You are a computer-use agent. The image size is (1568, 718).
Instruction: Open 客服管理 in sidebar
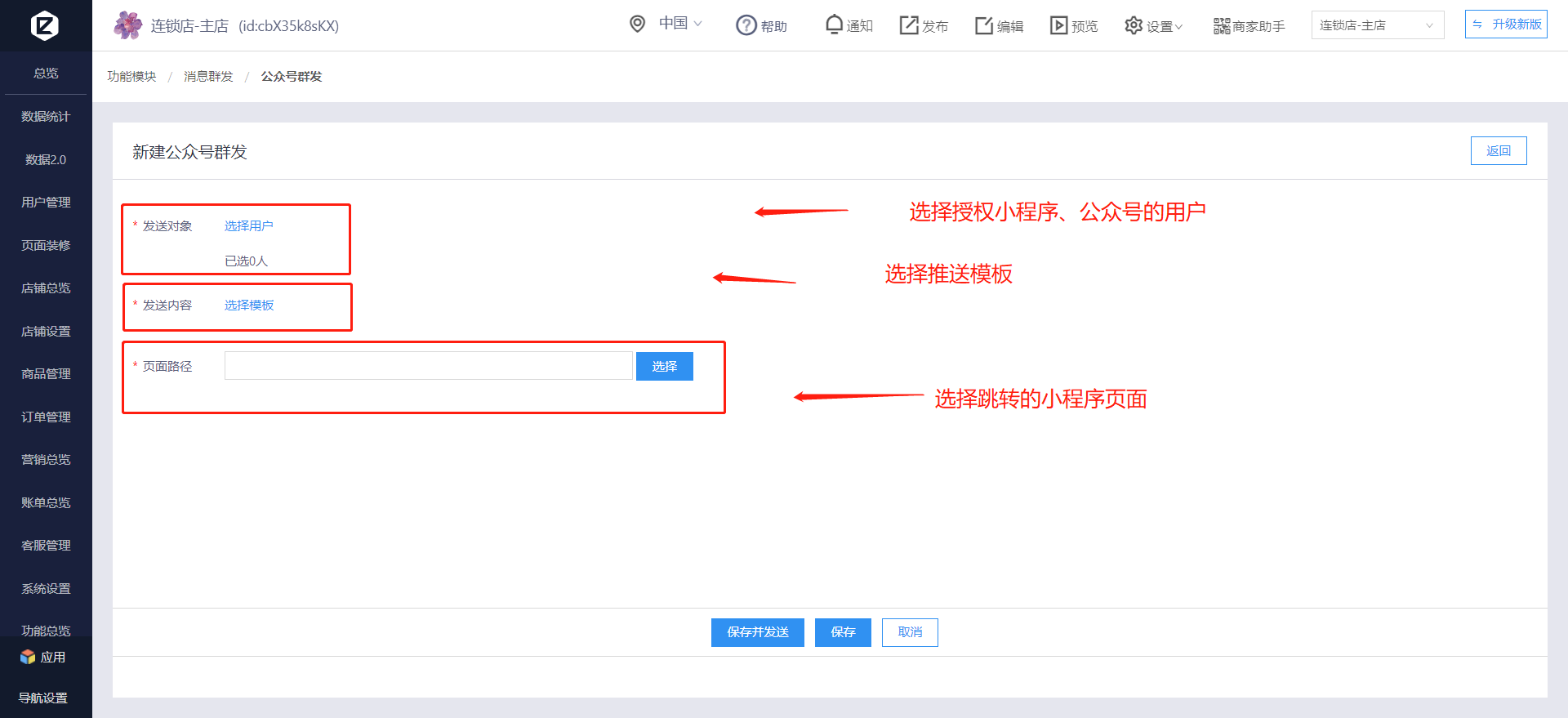point(46,546)
